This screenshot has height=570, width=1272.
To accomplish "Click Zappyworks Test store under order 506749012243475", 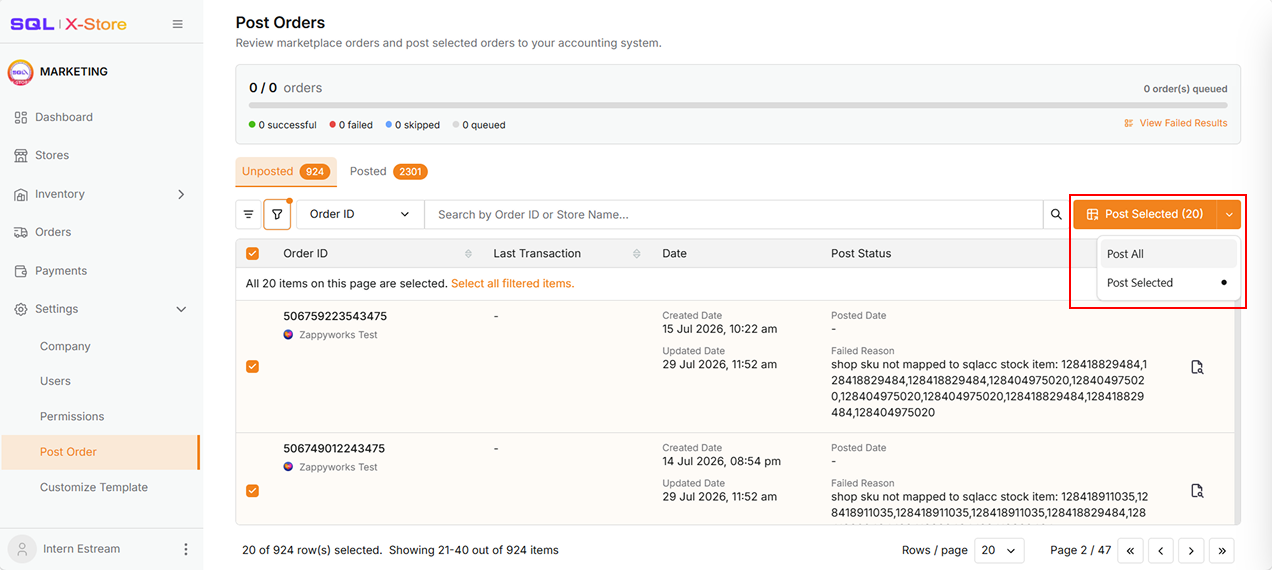I will (x=338, y=467).
